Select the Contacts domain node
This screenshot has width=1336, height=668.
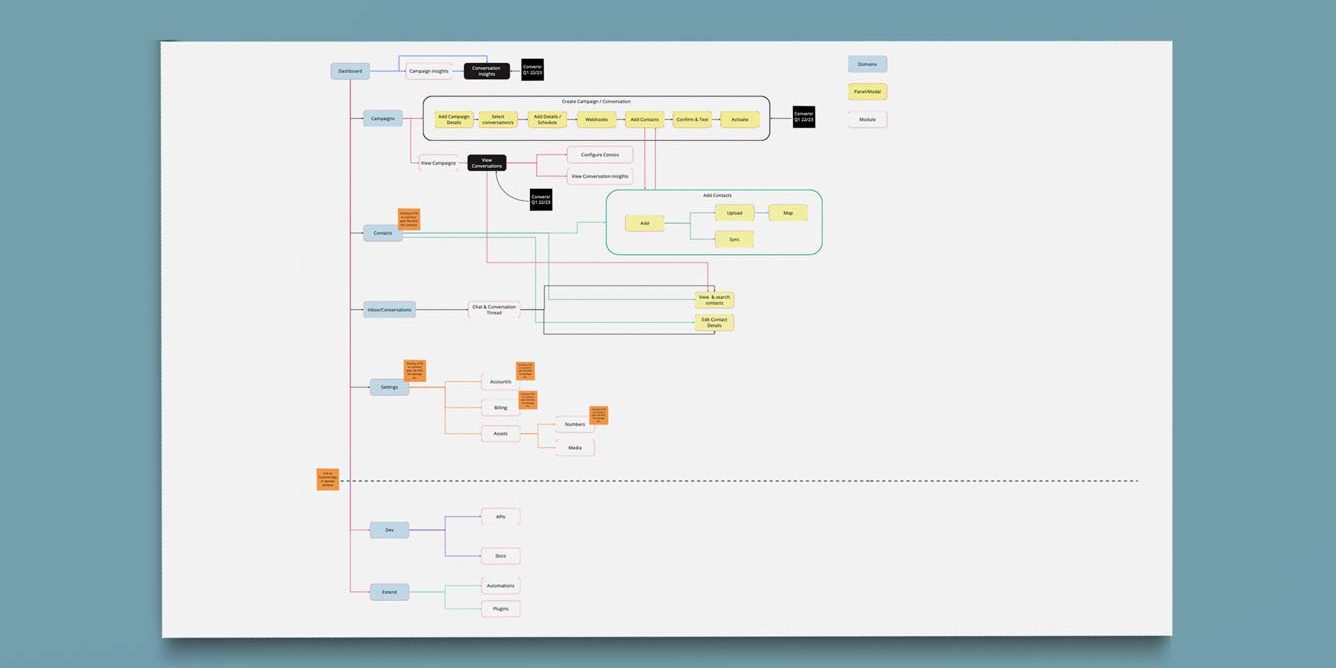point(383,233)
